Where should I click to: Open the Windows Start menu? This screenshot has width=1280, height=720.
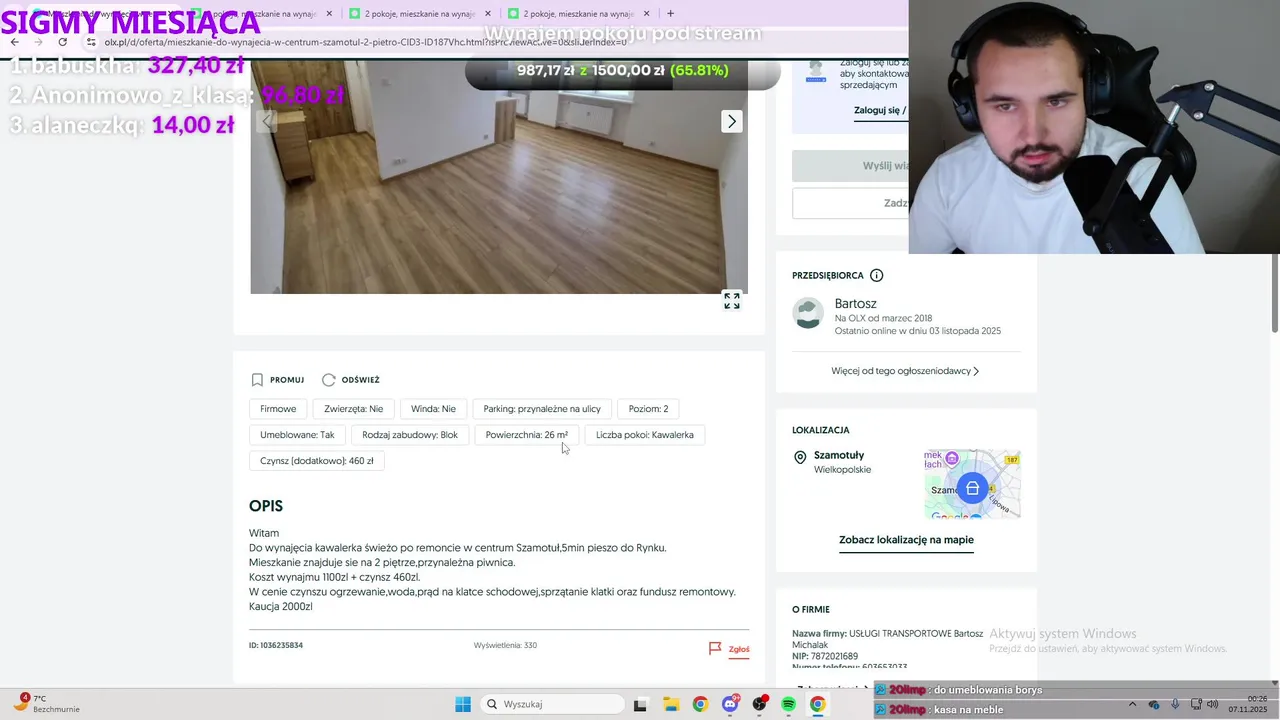click(463, 704)
